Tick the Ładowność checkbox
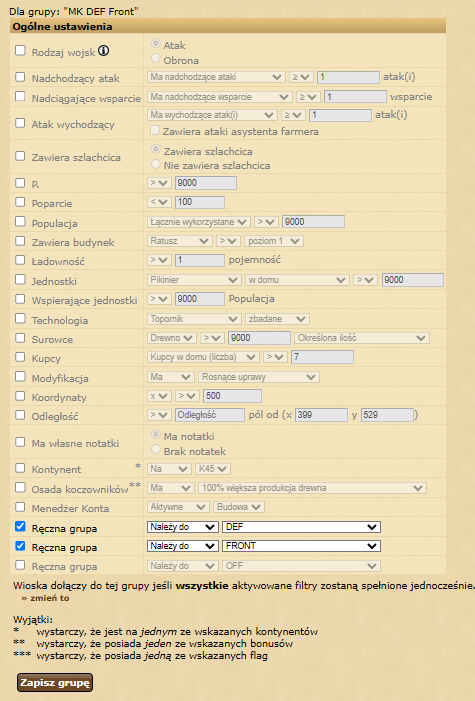The image size is (475, 701). point(20,260)
